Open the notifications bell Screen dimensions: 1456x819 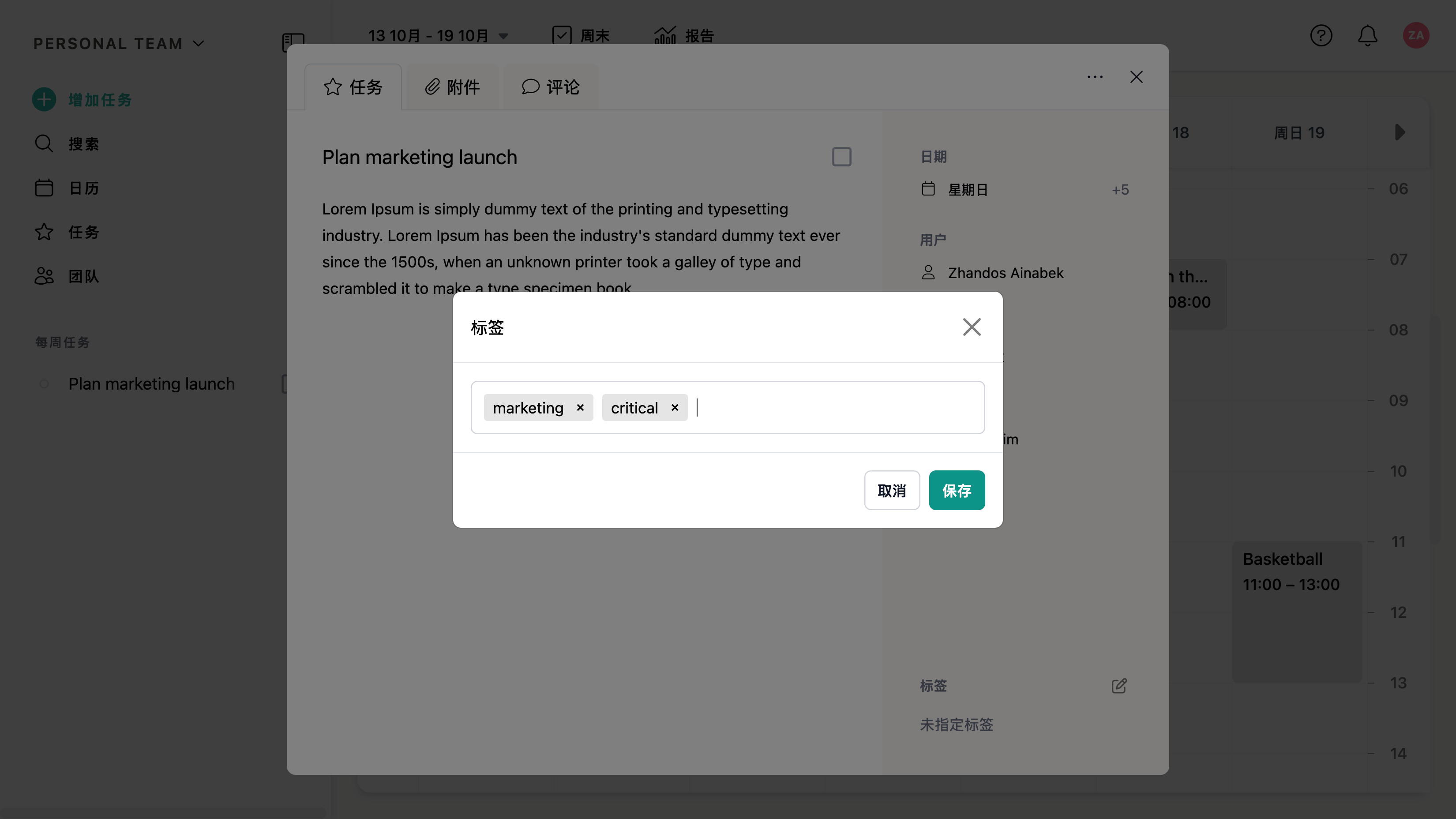tap(1367, 36)
